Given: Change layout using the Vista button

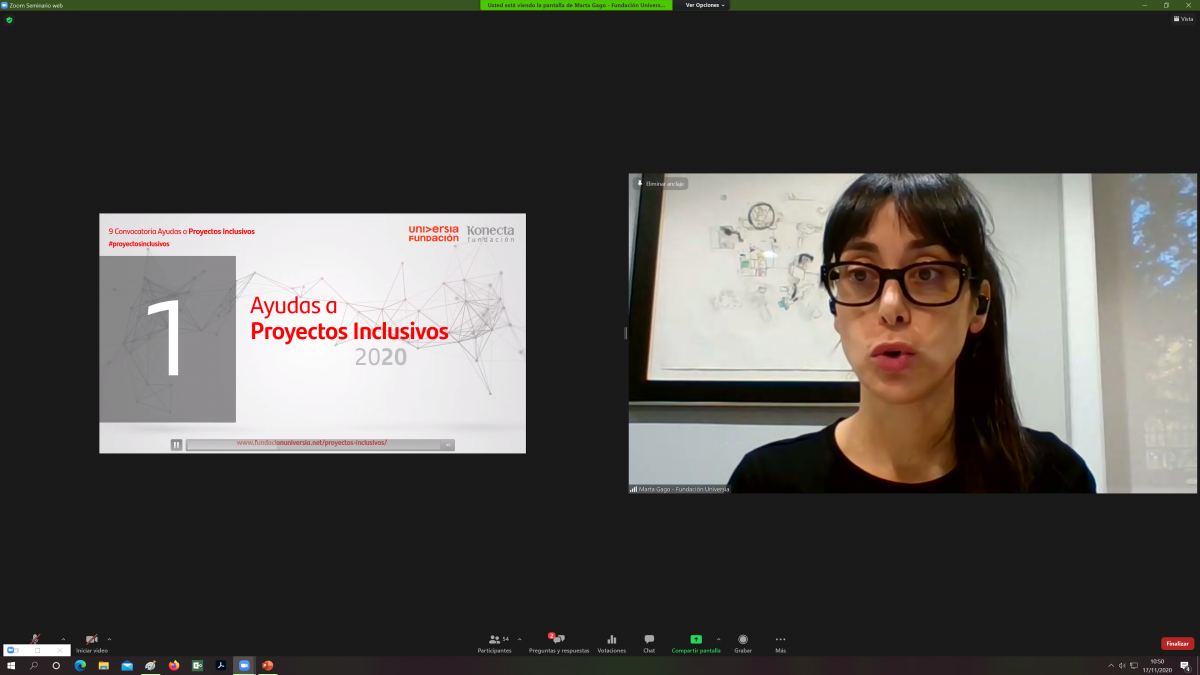Looking at the screenshot, I should click(x=1183, y=19).
